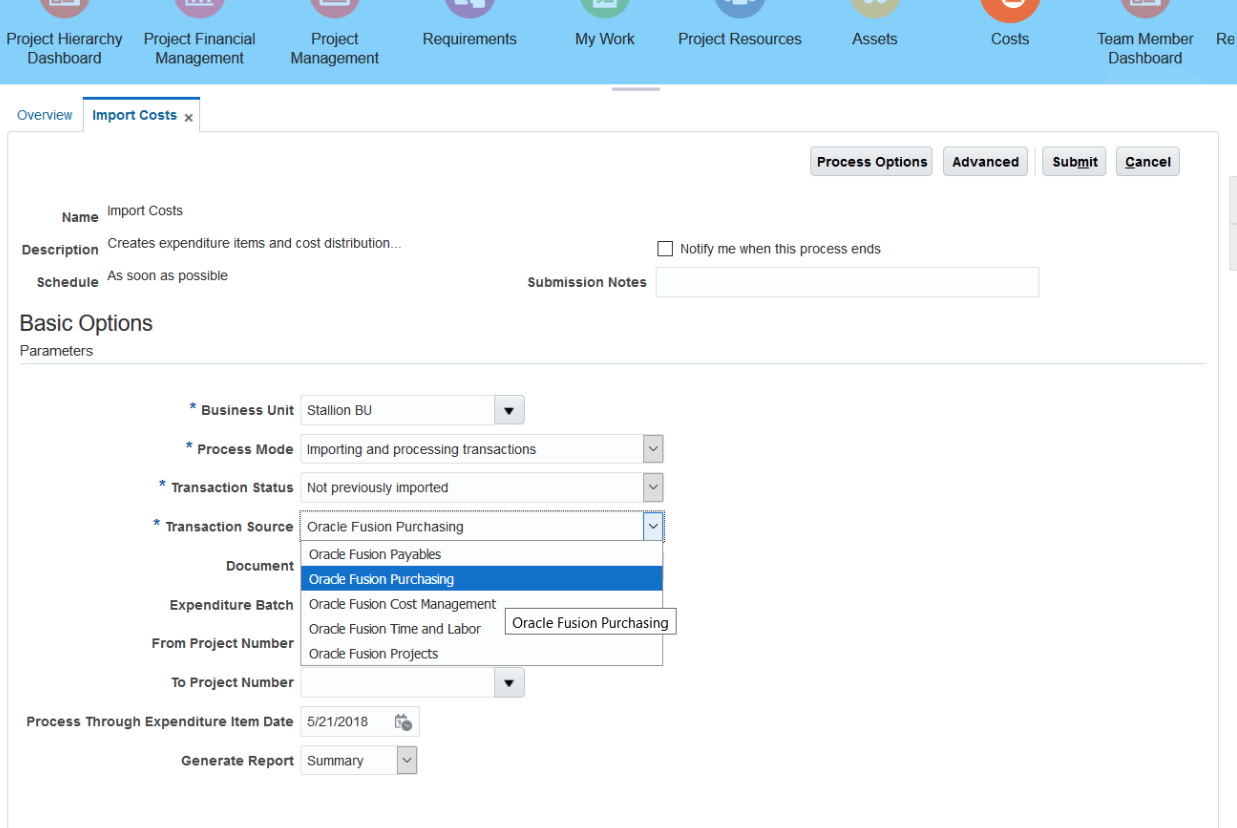Click the 'Creates expenditure items and cost distribution...' description
This screenshot has height=828, width=1237.
254,243
